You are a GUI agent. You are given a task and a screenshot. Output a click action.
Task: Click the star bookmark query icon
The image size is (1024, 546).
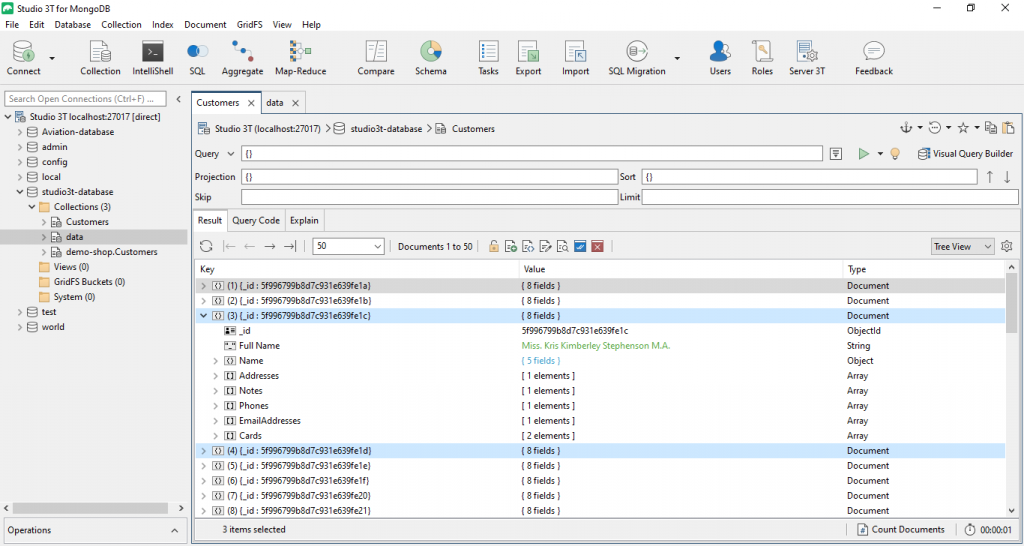pyautogui.click(x=963, y=128)
